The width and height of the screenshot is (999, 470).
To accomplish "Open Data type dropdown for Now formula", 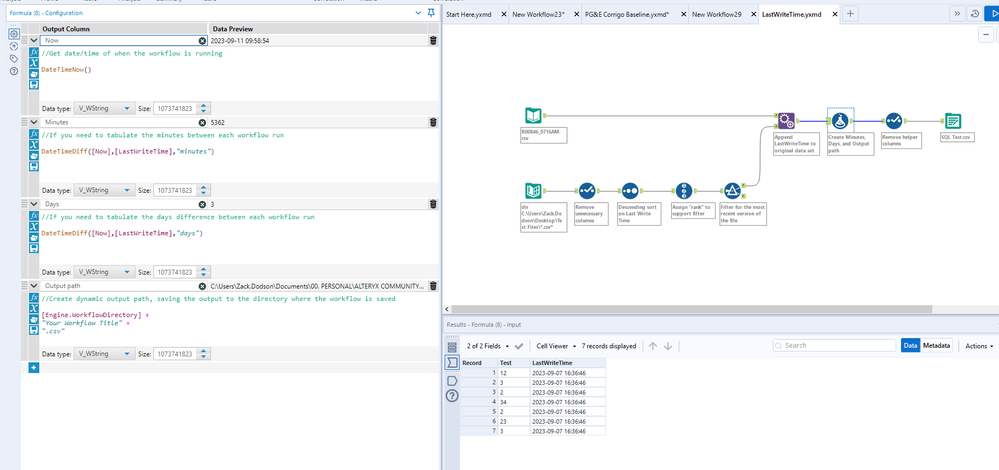I will coord(105,107).
